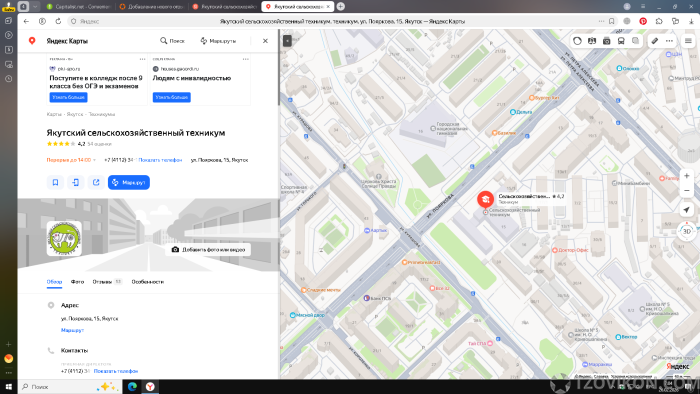The width and height of the screenshot is (700, 394).
Task: Save the place with the bookmark button
Action: [55, 182]
